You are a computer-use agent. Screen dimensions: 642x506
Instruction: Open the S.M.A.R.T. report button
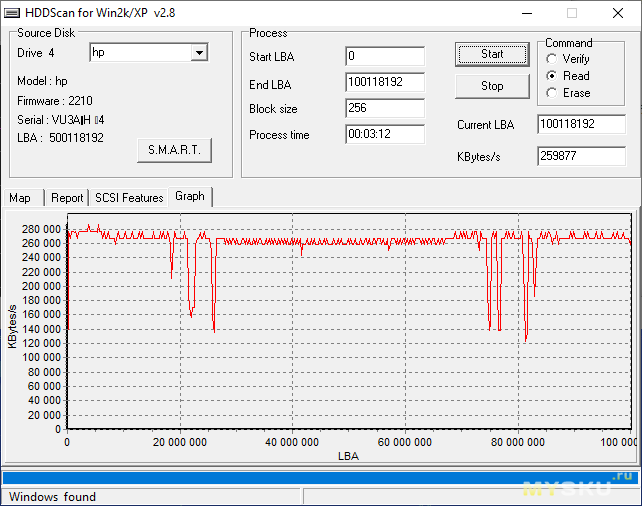[174, 150]
